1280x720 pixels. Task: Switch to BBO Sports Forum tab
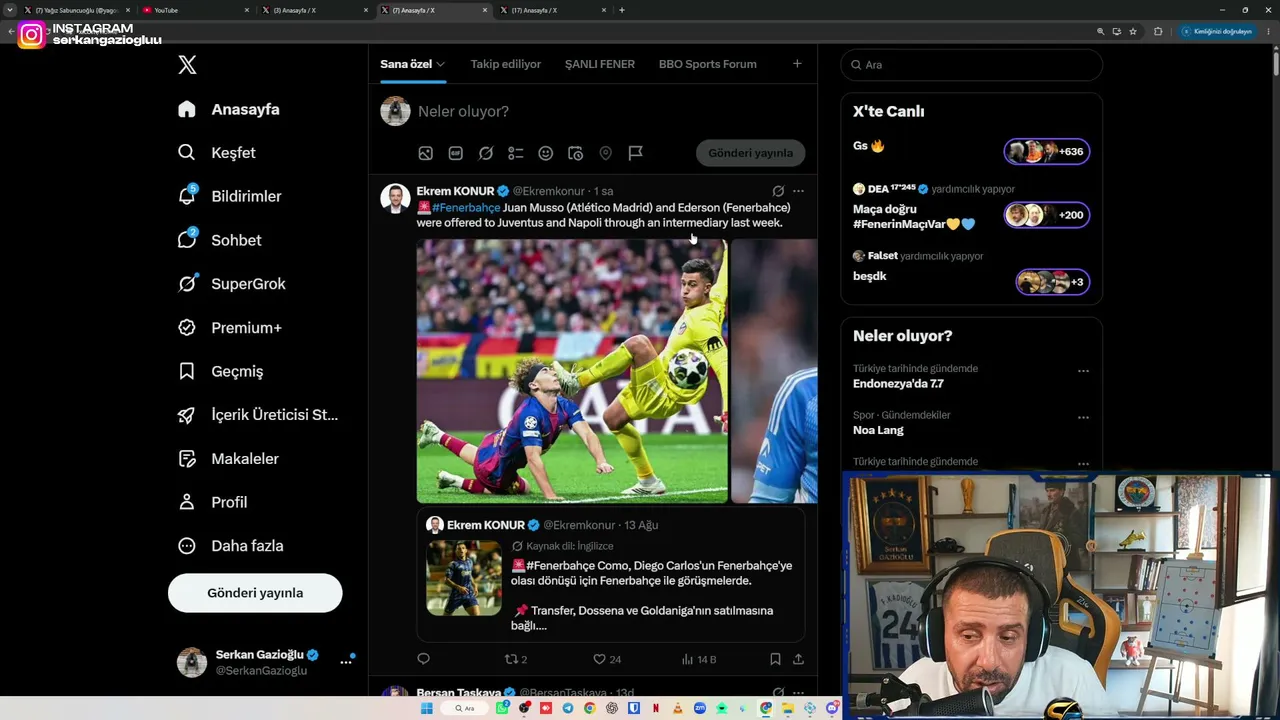(x=708, y=64)
